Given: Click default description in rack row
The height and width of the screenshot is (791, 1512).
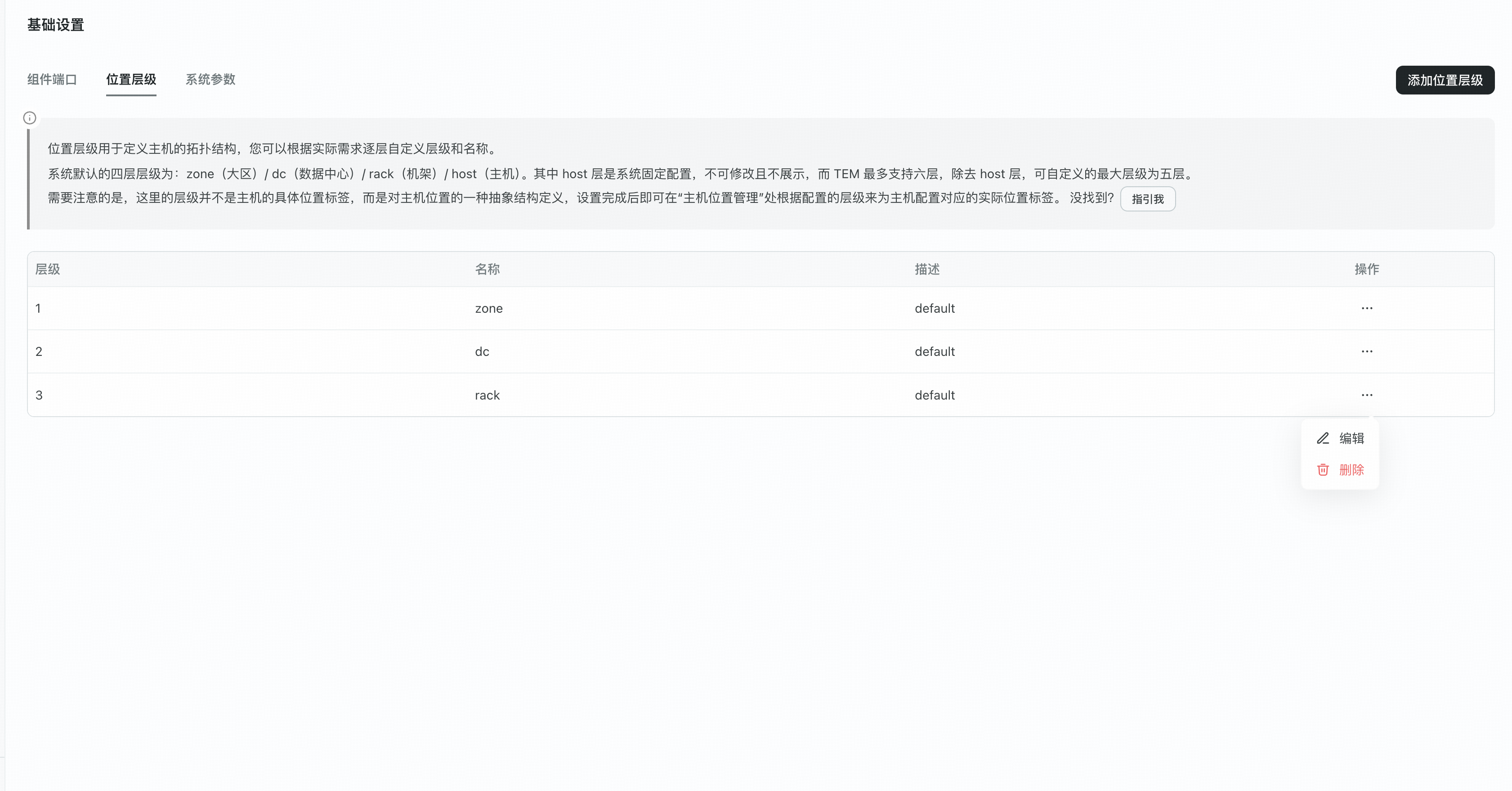Looking at the screenshot, I should tap(935, 395).
